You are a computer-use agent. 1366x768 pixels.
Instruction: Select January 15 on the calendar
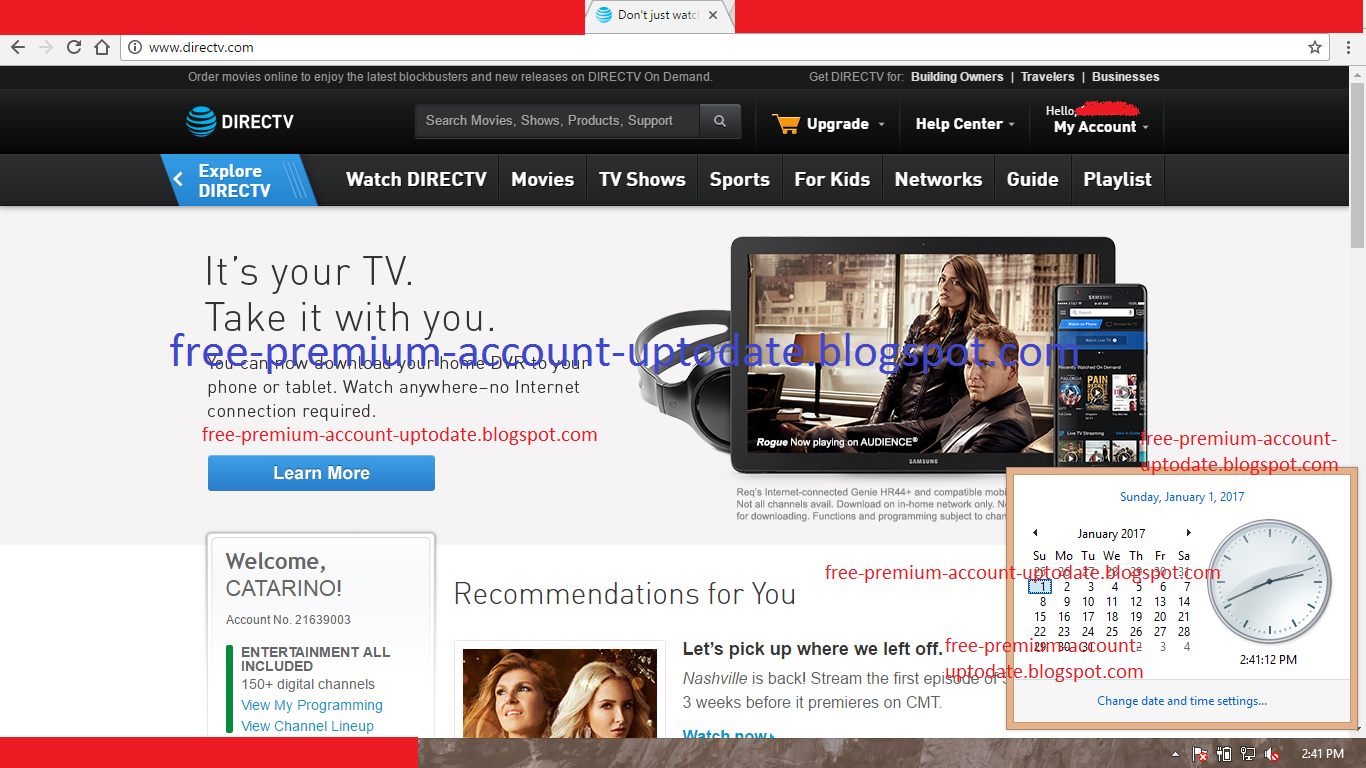coord(1040,616)
